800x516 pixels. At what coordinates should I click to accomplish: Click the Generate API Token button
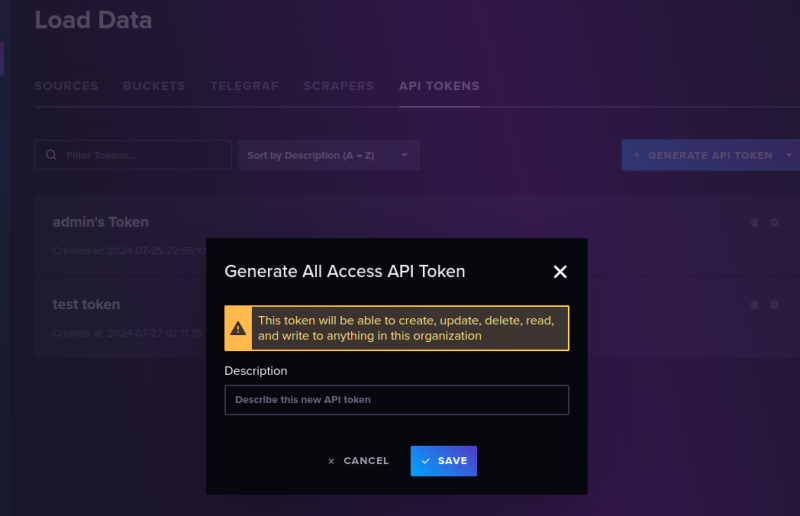(x=702, y=155)
